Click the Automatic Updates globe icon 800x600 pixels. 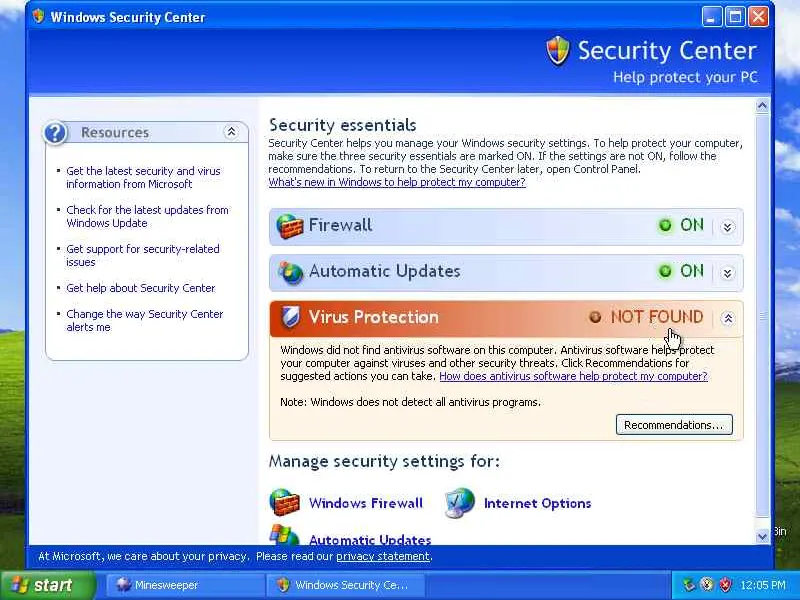[290, 272]
